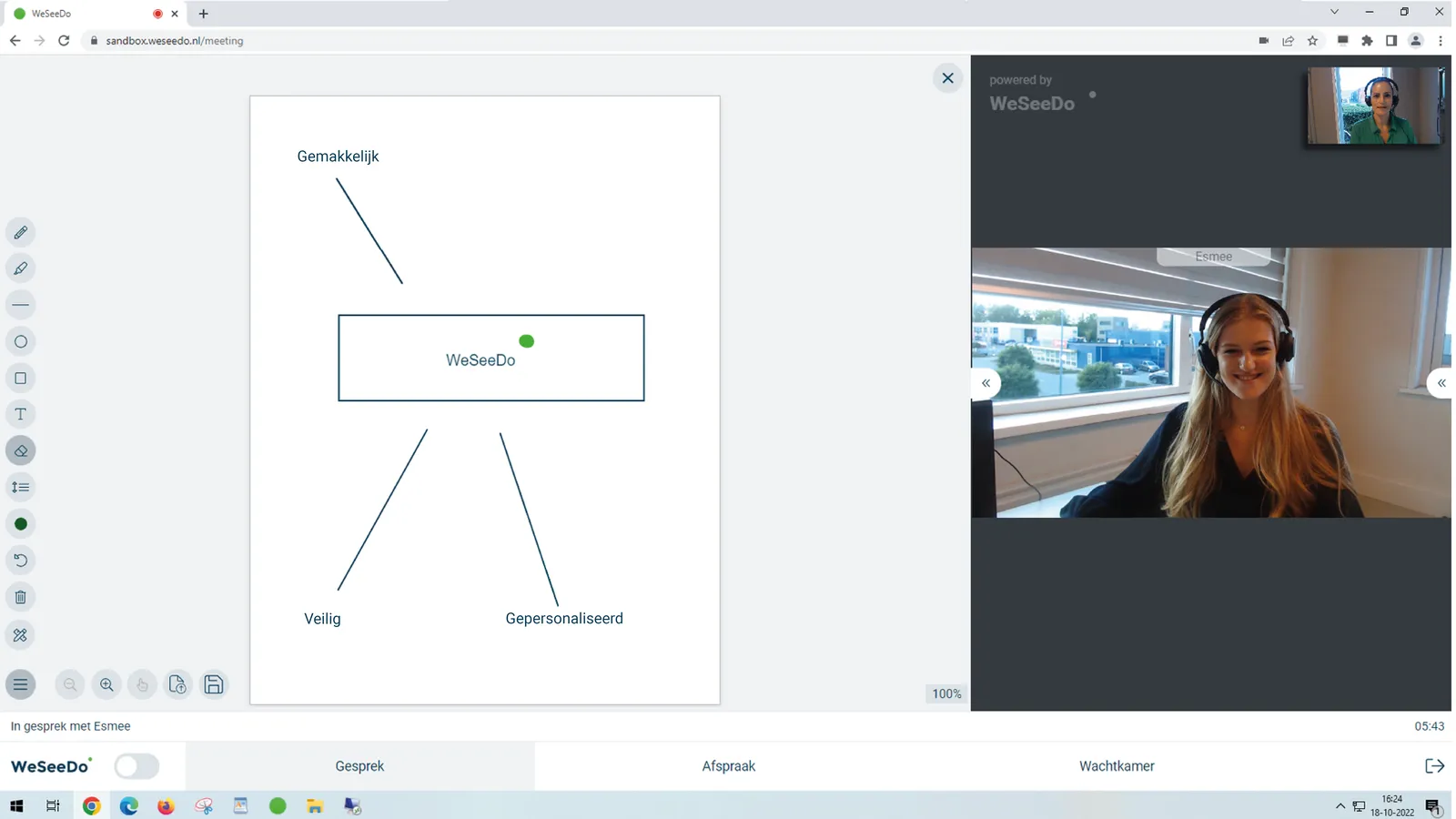The image size is (1456, 819).
Task: Undo the last whiteboard action
Action: pyautogui.click(x=21, y=561)
